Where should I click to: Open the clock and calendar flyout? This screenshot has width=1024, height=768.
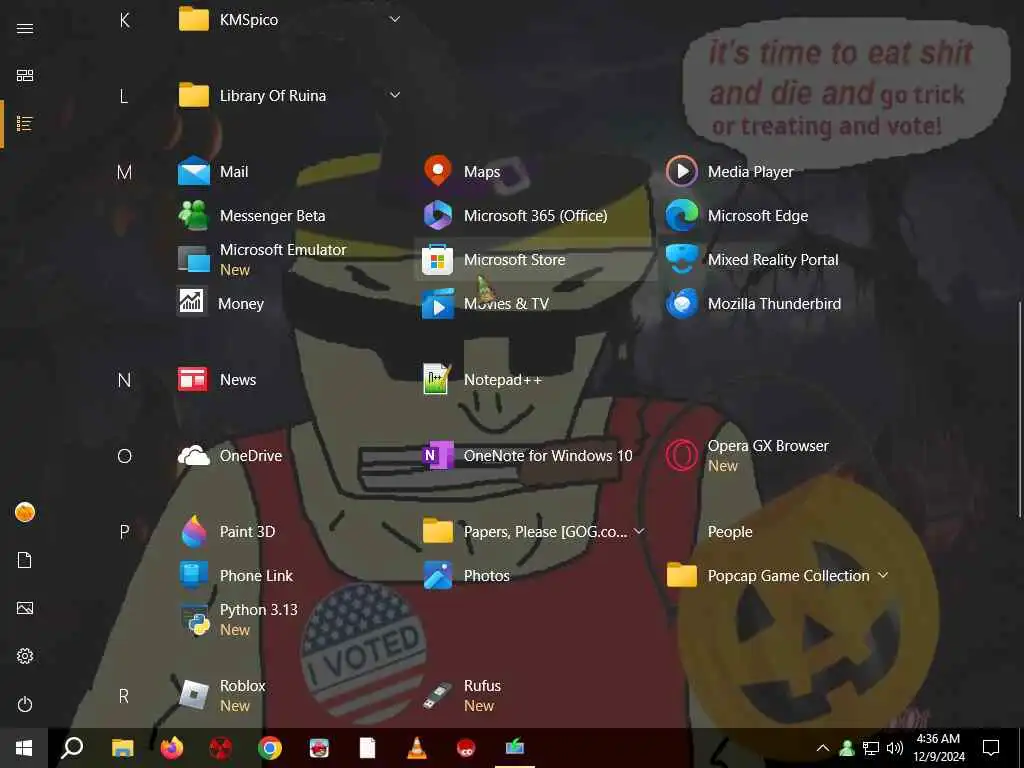click(x=938, y=748)
